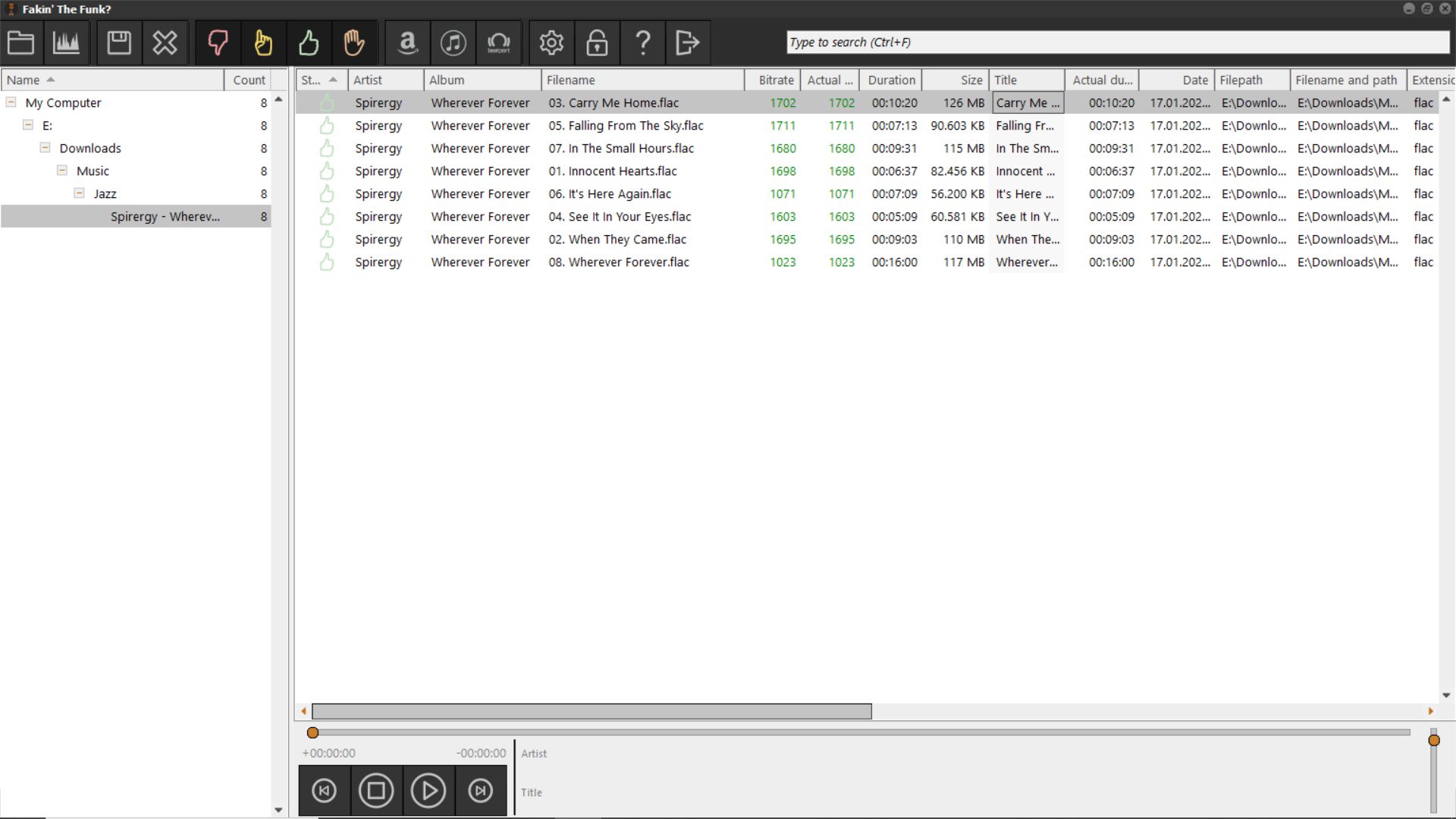This screenshot has height=819, width=1456.
Task: Open the Amazon search icon
Action: (x=408, y=42)
